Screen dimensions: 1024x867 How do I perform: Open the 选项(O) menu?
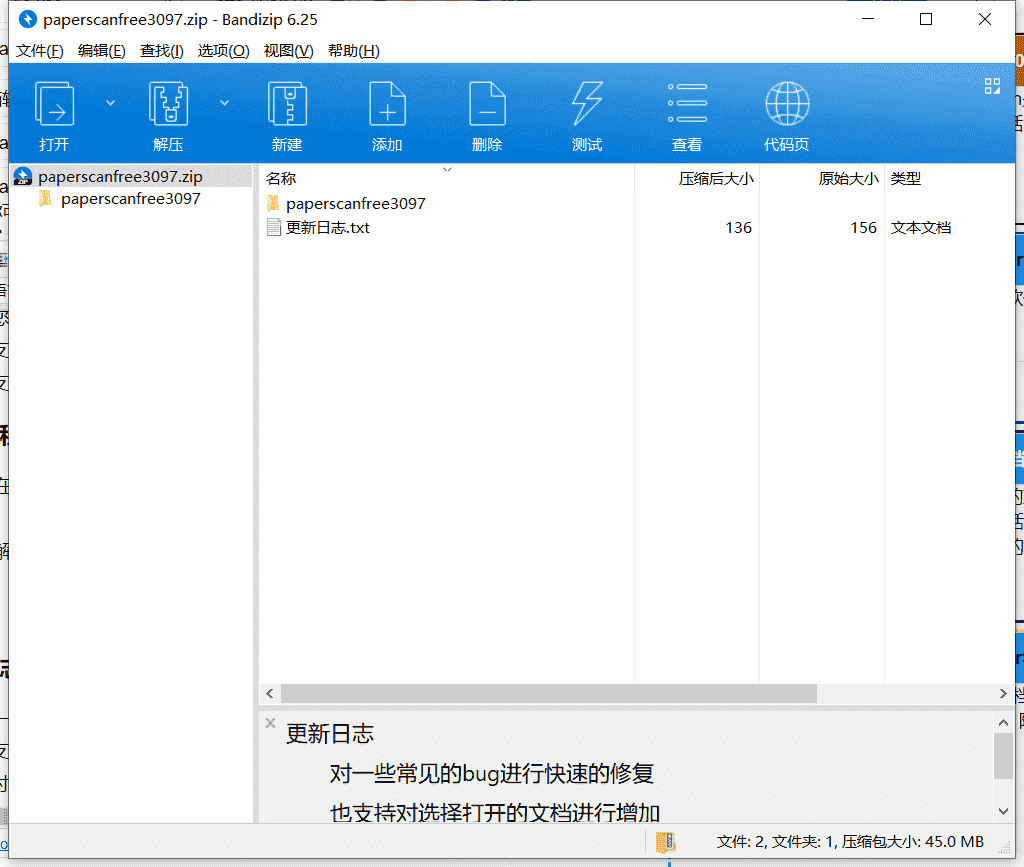(x=223, y=51)
